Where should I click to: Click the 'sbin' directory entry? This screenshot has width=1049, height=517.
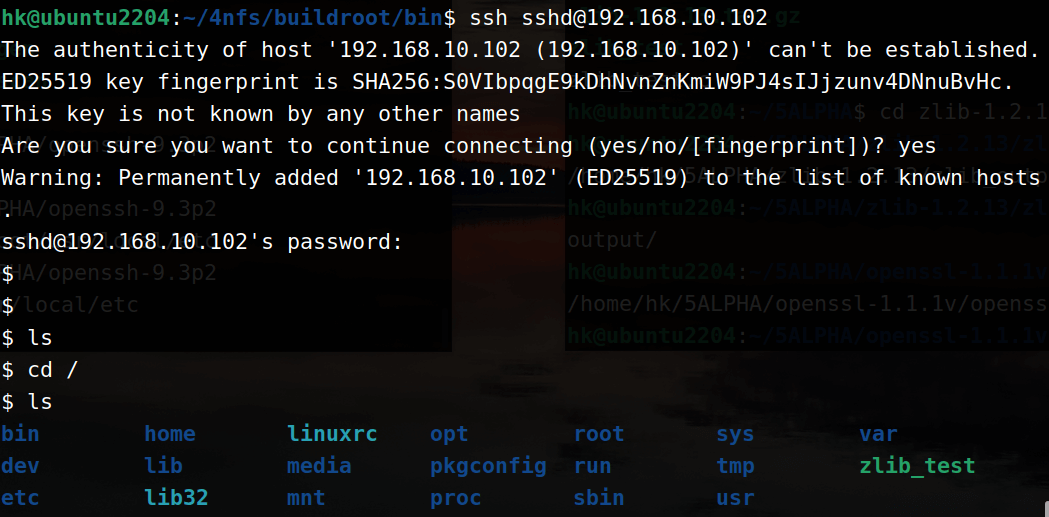(598, 498)
